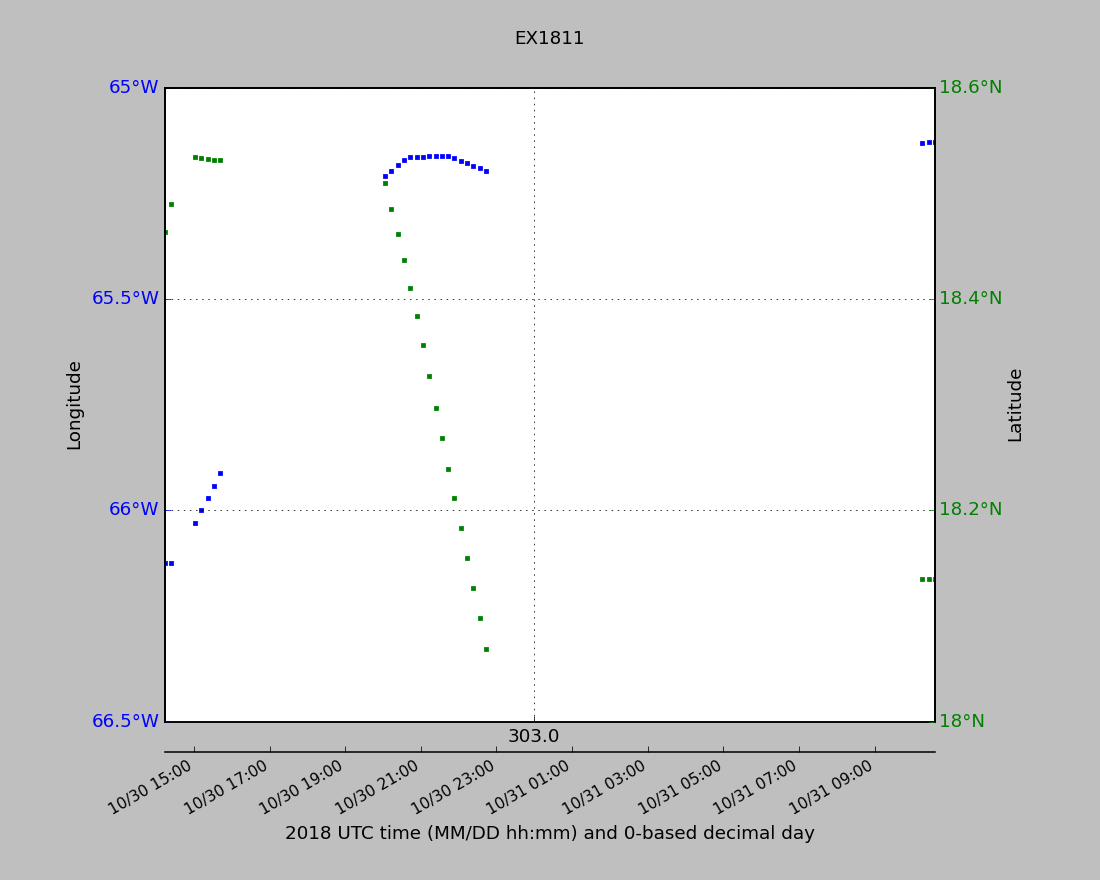This screenshot has width=1100, height=880.
Task: Click the 18.6°N latitude tick label
Action: pos(970,88)
